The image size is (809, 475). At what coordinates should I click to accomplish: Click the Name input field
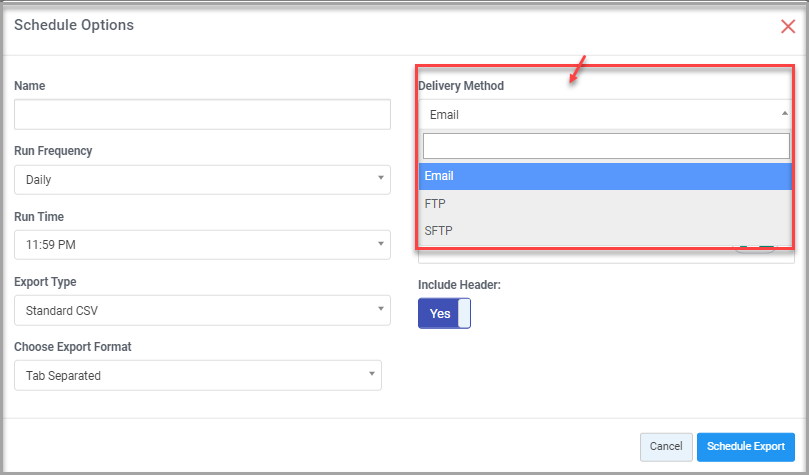[202, 114]
